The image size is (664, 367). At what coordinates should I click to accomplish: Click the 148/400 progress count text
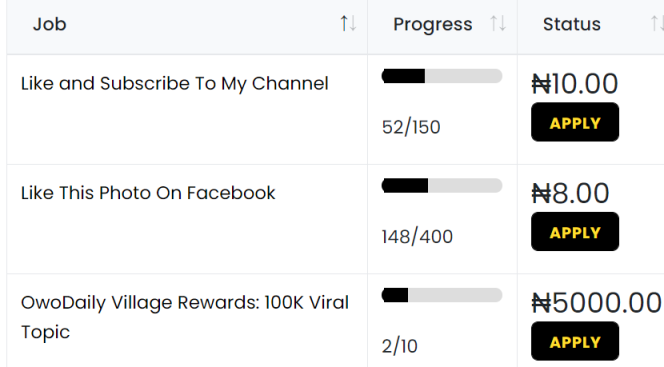click(x=417, y=237)
